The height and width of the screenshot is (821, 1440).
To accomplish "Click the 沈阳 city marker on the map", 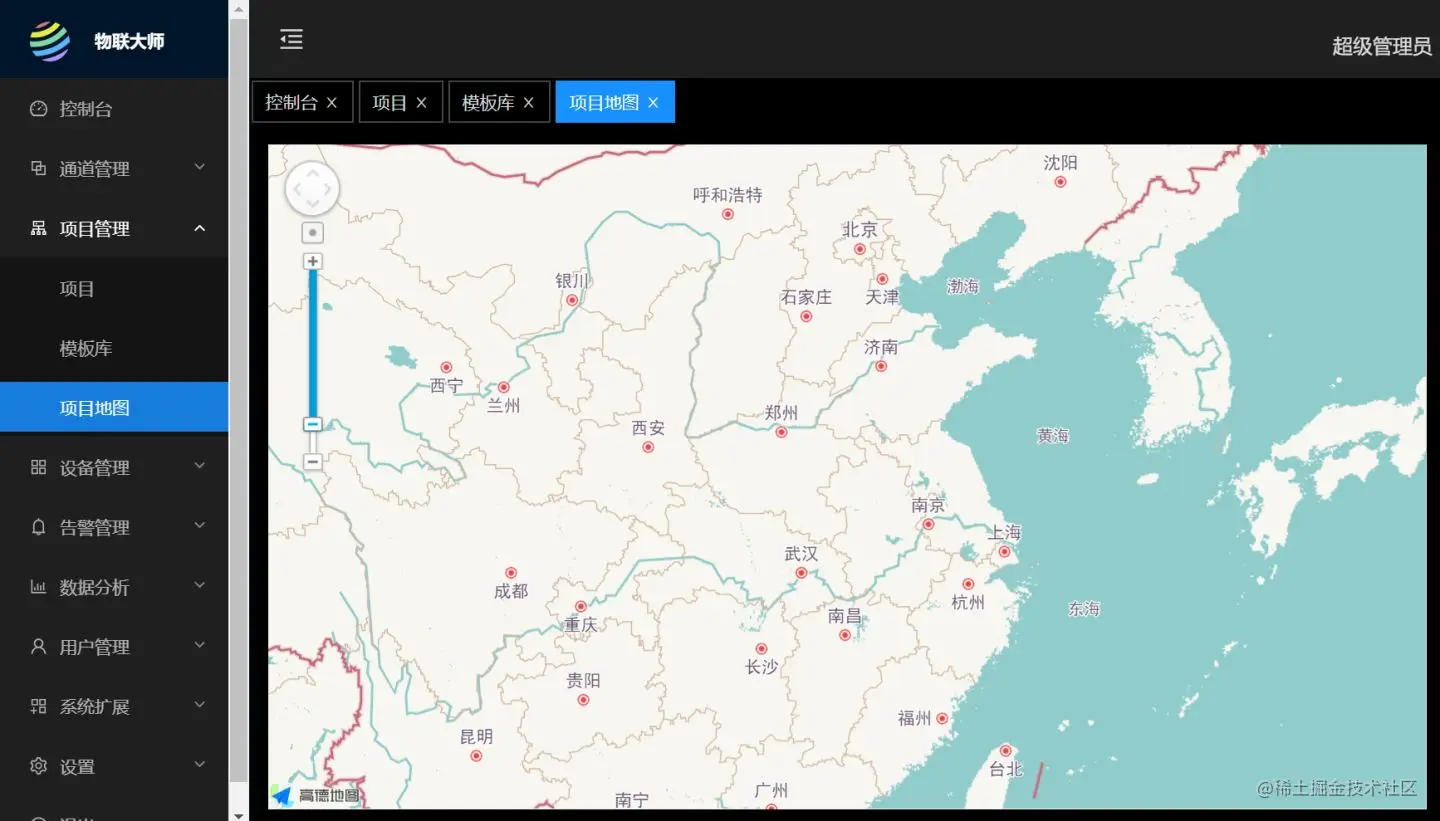I will pyautogui.click(x=1060, y=182).
